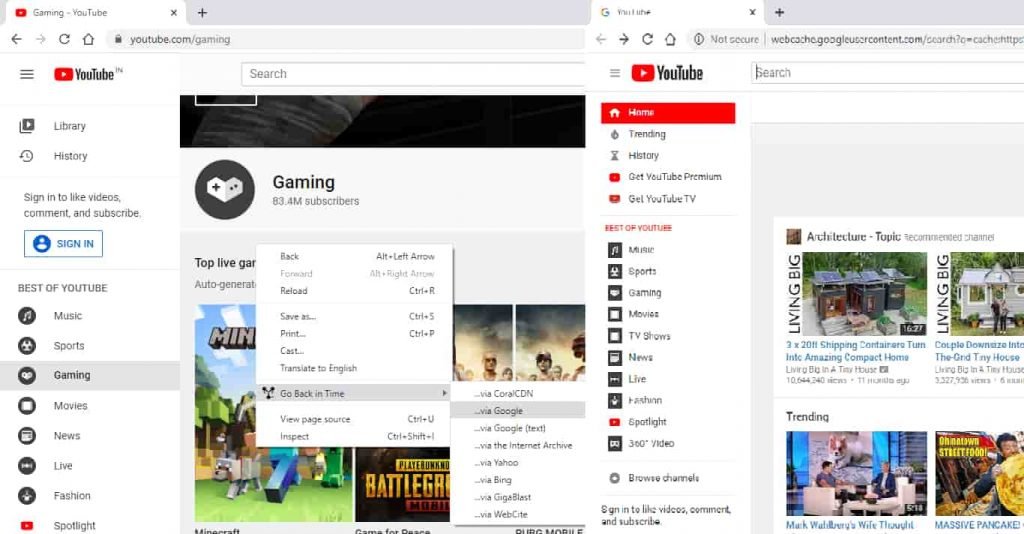The image size is (1024, 534).
Task: Reload the left browser page
Action: (64, 39)
